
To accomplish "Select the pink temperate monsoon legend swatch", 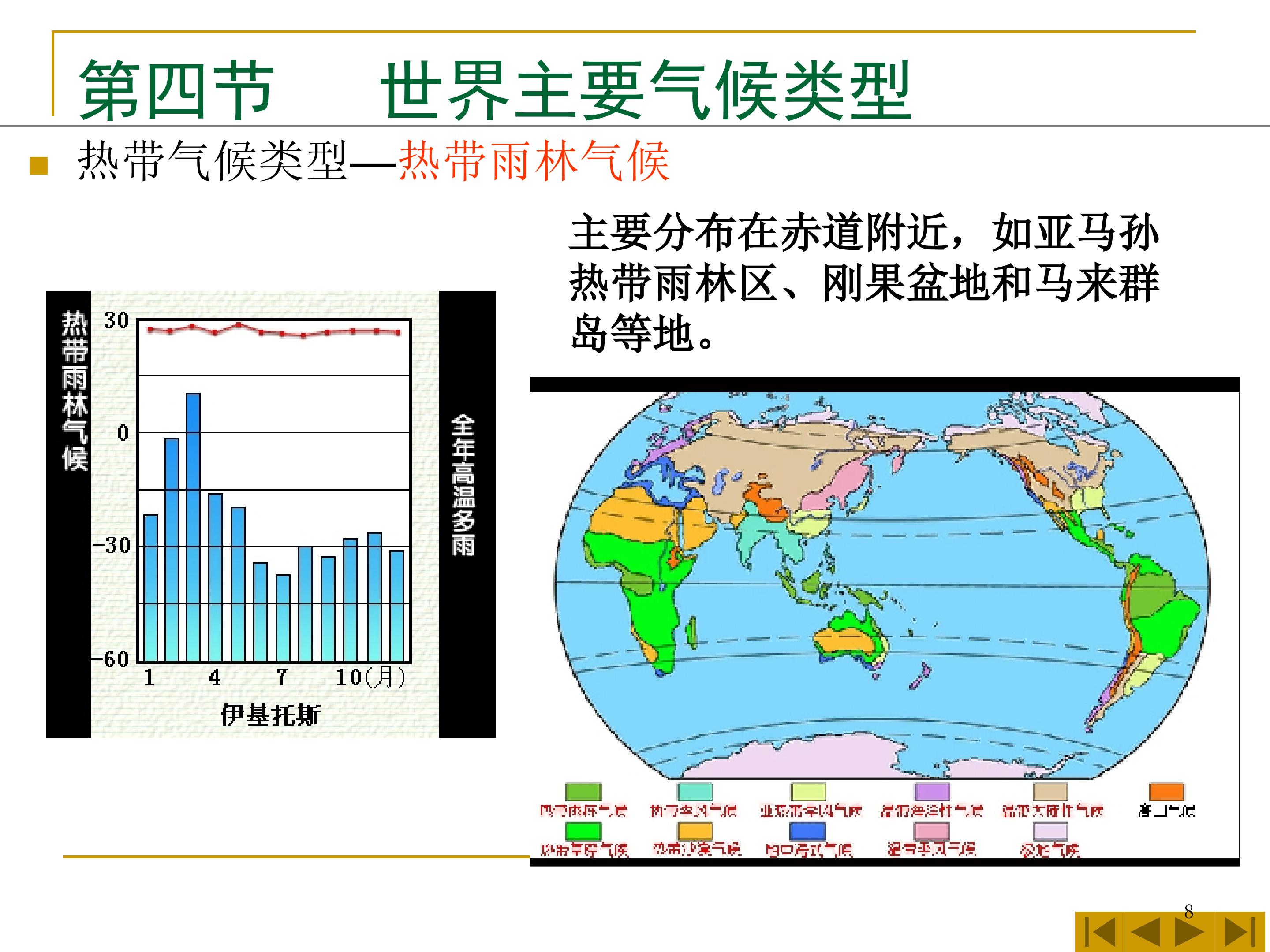I will (x=931, y=832).
